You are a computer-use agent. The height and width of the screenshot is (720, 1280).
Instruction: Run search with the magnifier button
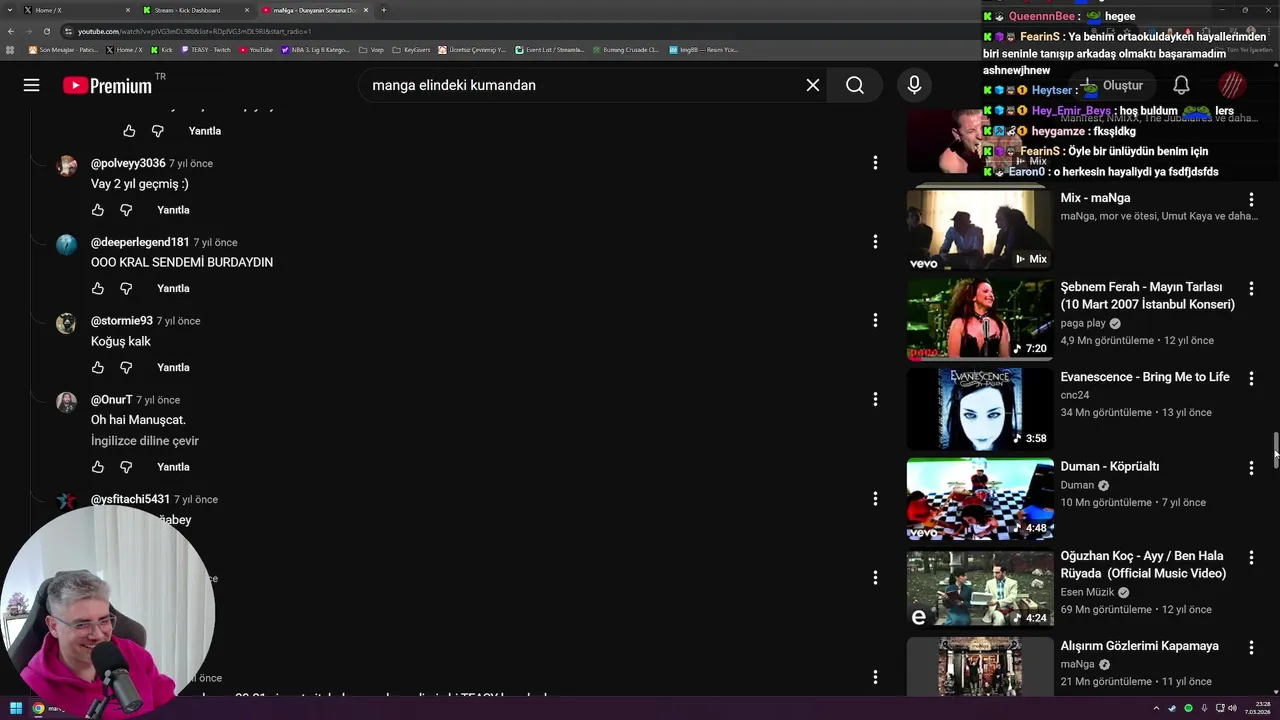(855, 85)
